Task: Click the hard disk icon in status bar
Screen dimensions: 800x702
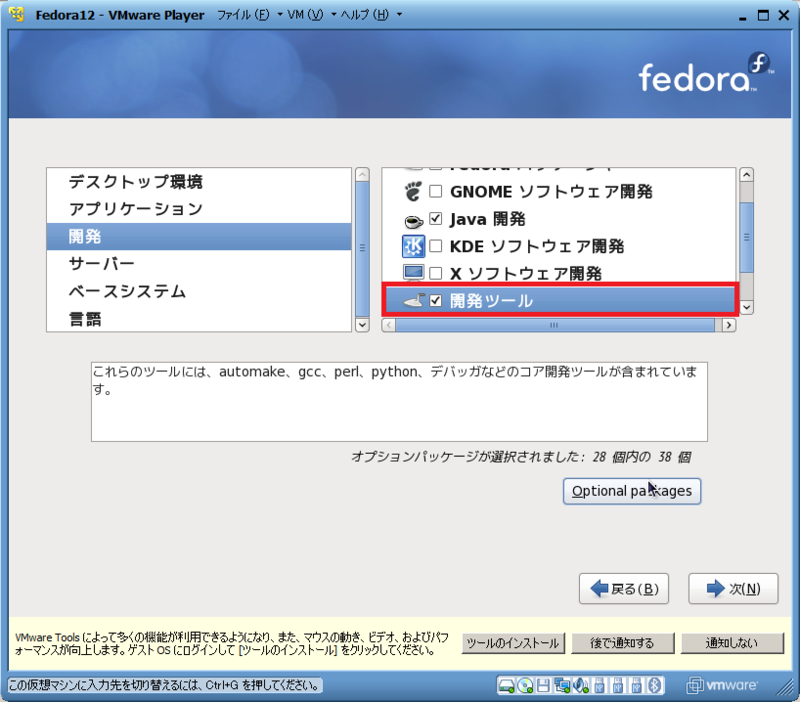Action: tap(505, 686)
